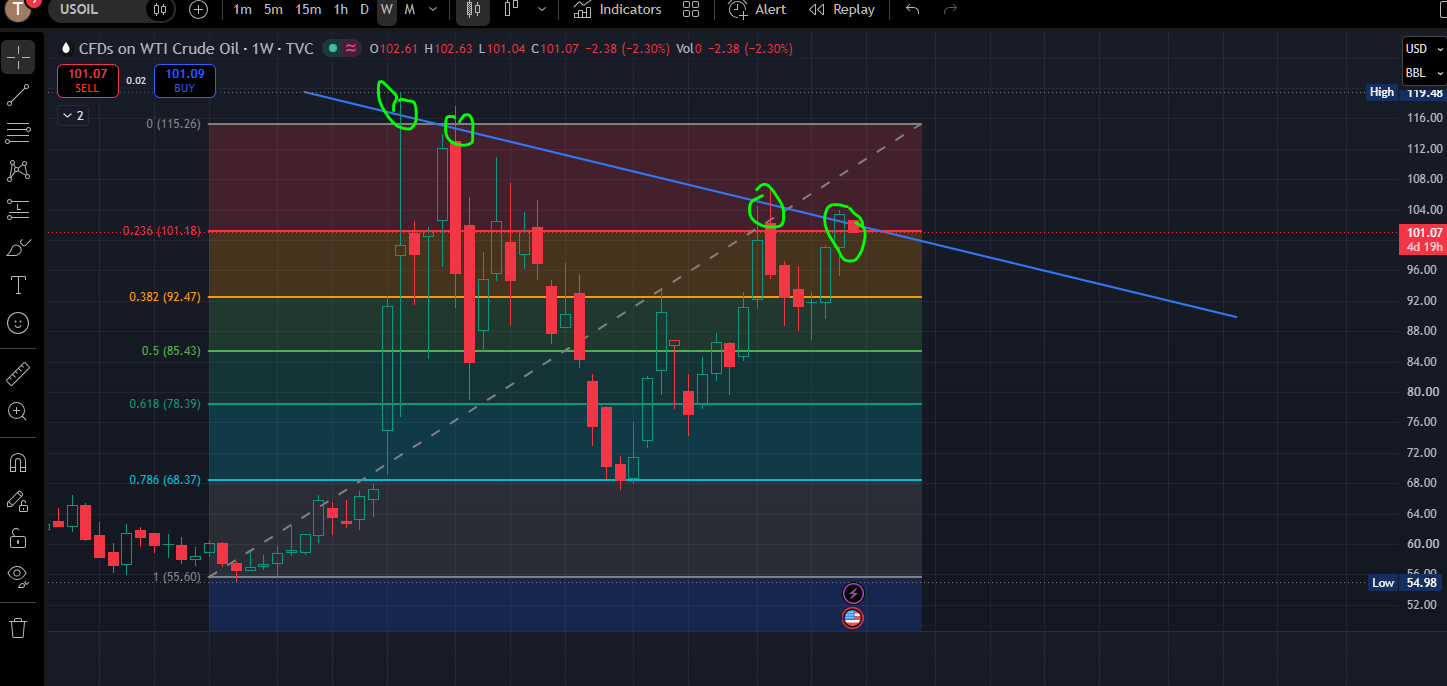
Task: Click the green market status dot
Action: [333, 48]
